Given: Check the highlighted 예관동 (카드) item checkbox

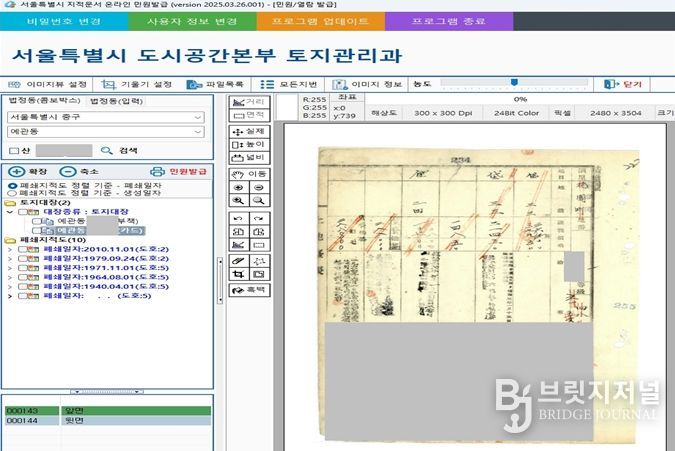Looking at the screenshot, I should (x=37, y=231).
